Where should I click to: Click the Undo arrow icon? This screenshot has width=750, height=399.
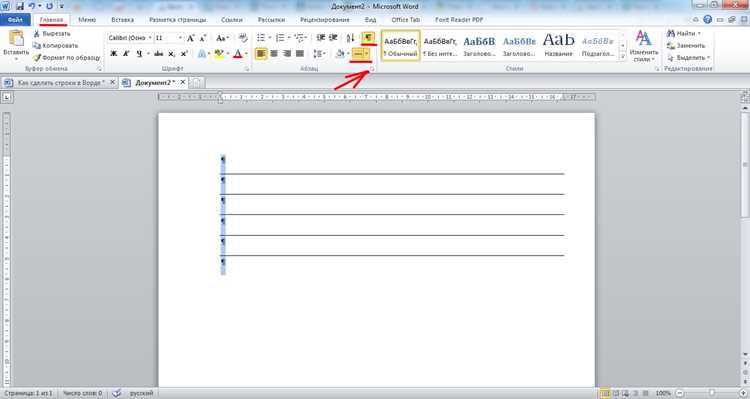tap(32, 6)
